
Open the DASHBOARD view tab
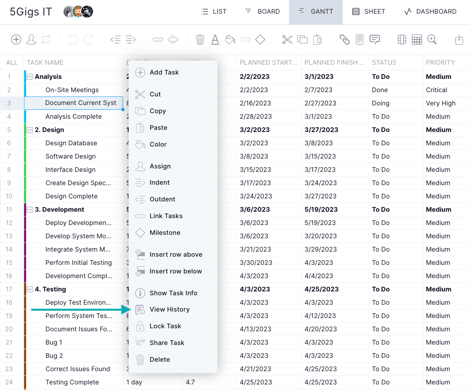(x=430, y=12)
